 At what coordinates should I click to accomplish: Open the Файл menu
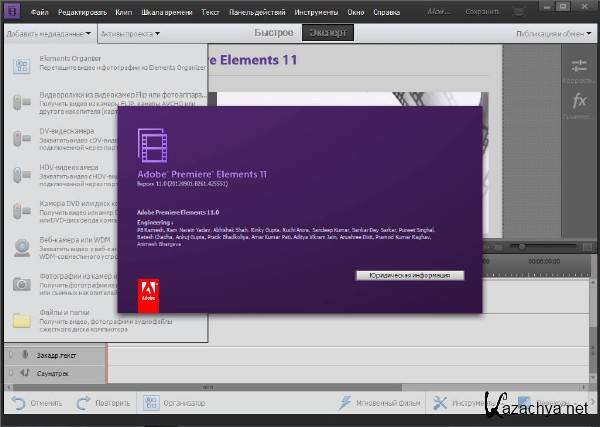pos(40,11)
